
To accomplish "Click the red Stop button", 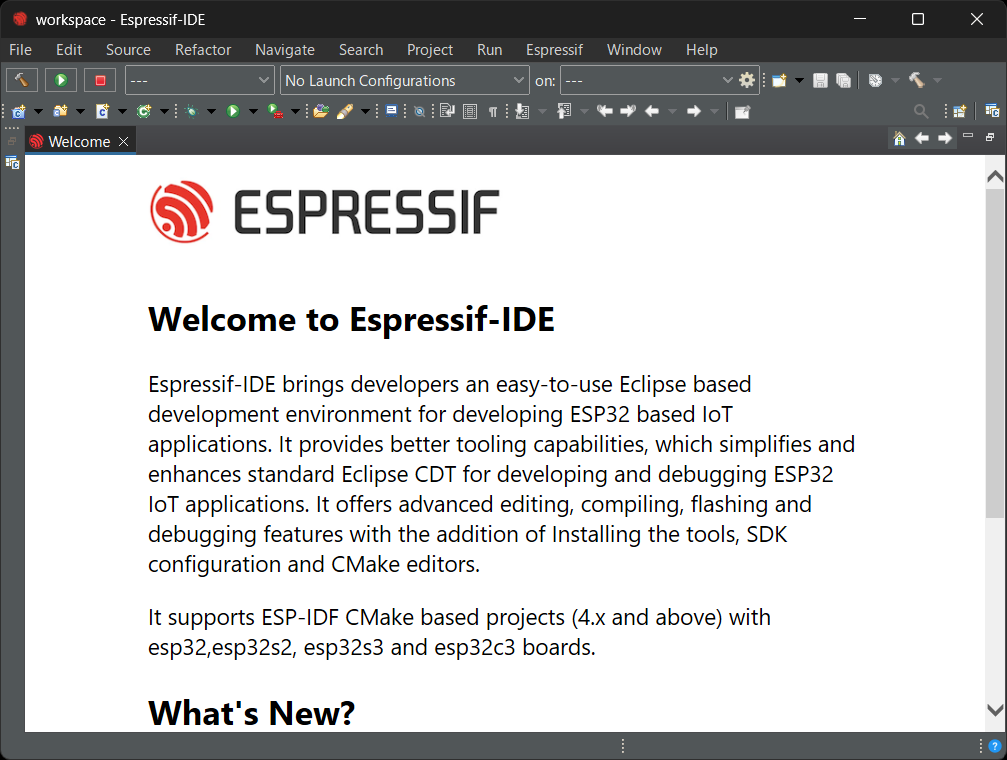I will coord(100,80).
